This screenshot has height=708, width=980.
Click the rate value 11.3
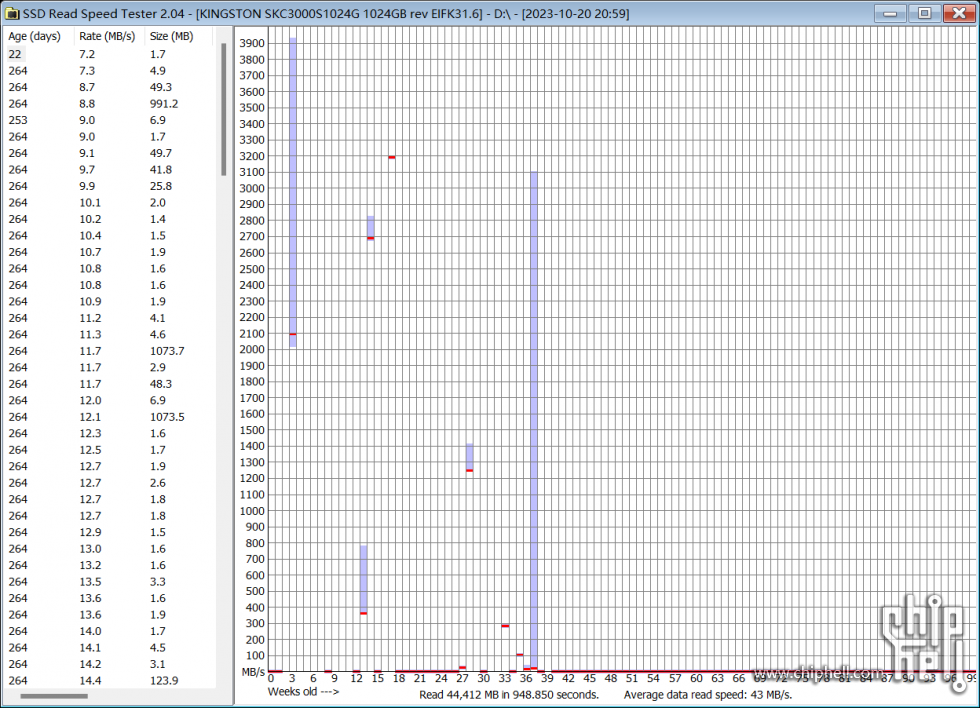point(90,334)
